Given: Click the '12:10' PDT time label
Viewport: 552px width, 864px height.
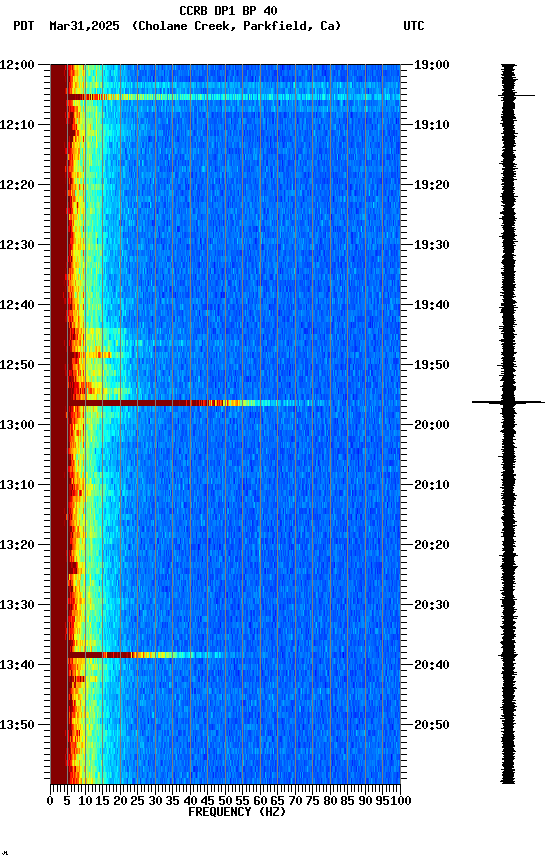Looking at the screenshot, I should coord(17,125).
